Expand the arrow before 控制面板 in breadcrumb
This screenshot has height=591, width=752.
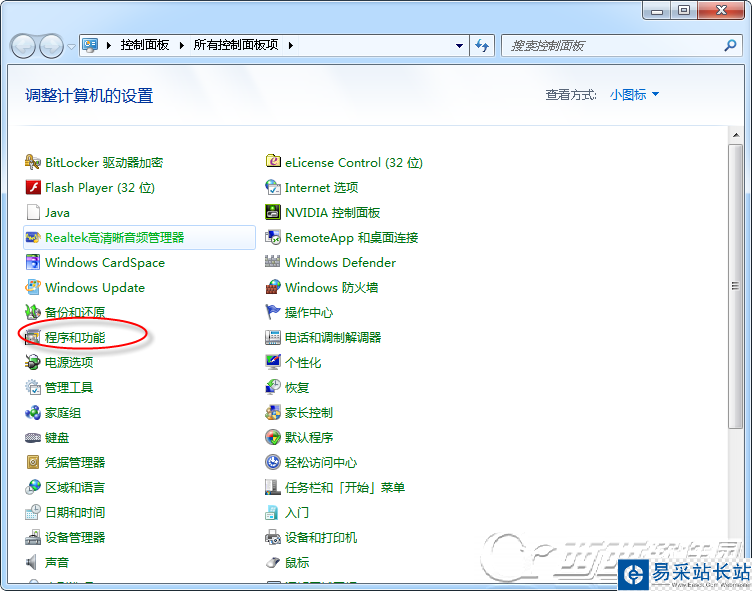click(x=109, y=46)
